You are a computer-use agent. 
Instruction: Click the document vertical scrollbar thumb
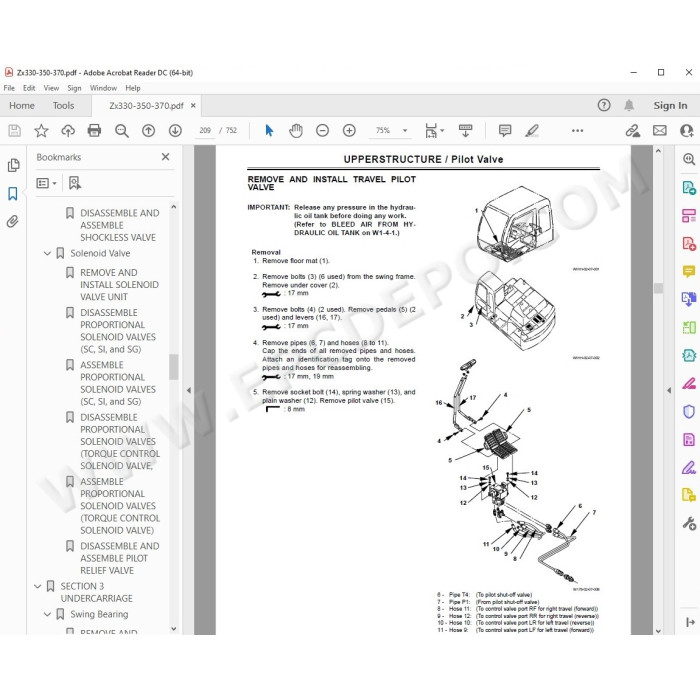point(658,288)
